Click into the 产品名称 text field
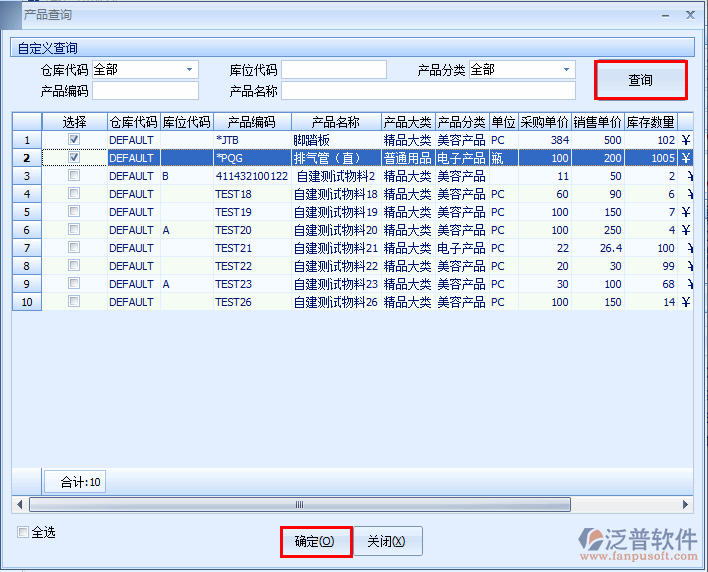708x572 pixels. [428, 91]
